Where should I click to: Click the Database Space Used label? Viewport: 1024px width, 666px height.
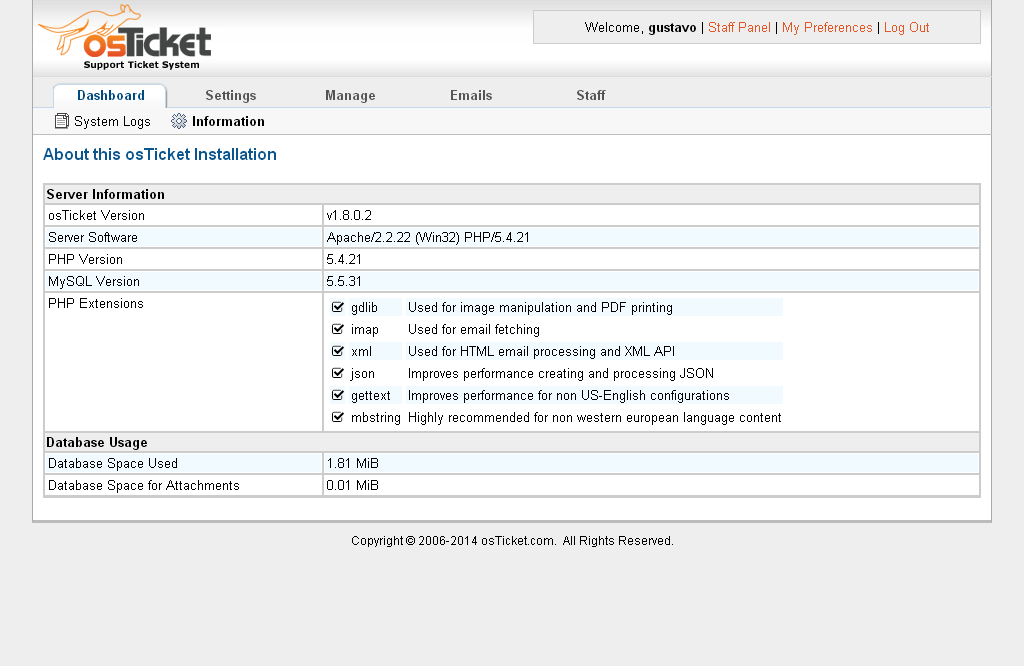pos(112,464)
